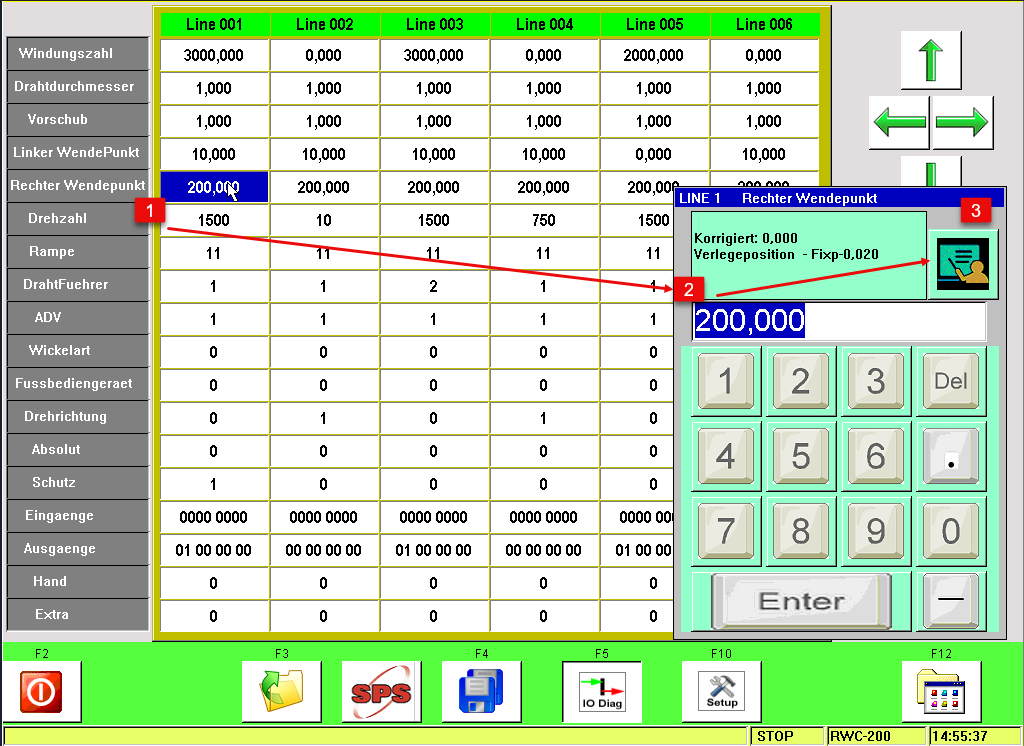Open the SPS program icon
1024x746 pixels.
381,691
